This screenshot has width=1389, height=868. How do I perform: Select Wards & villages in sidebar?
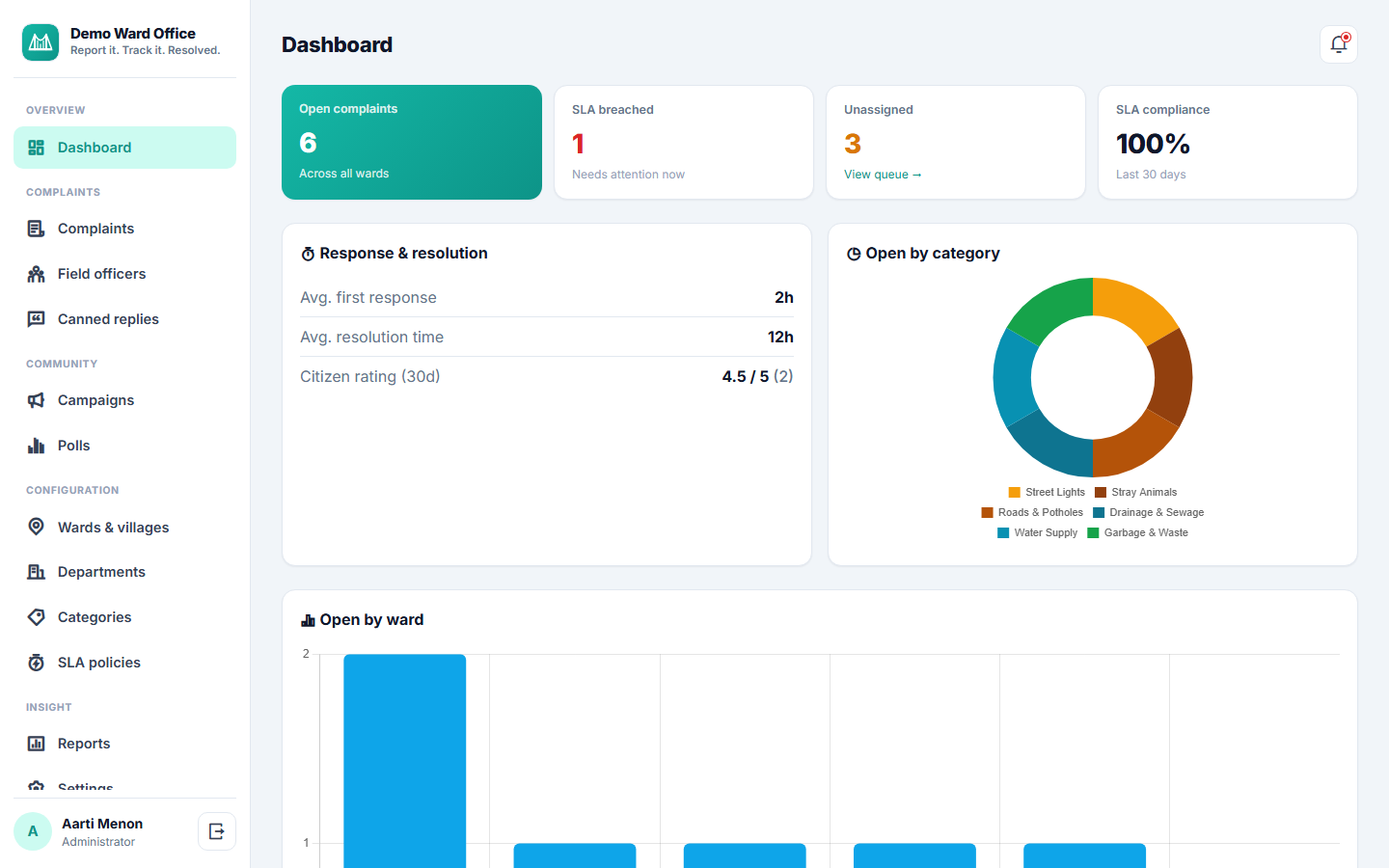click(124, 527)
